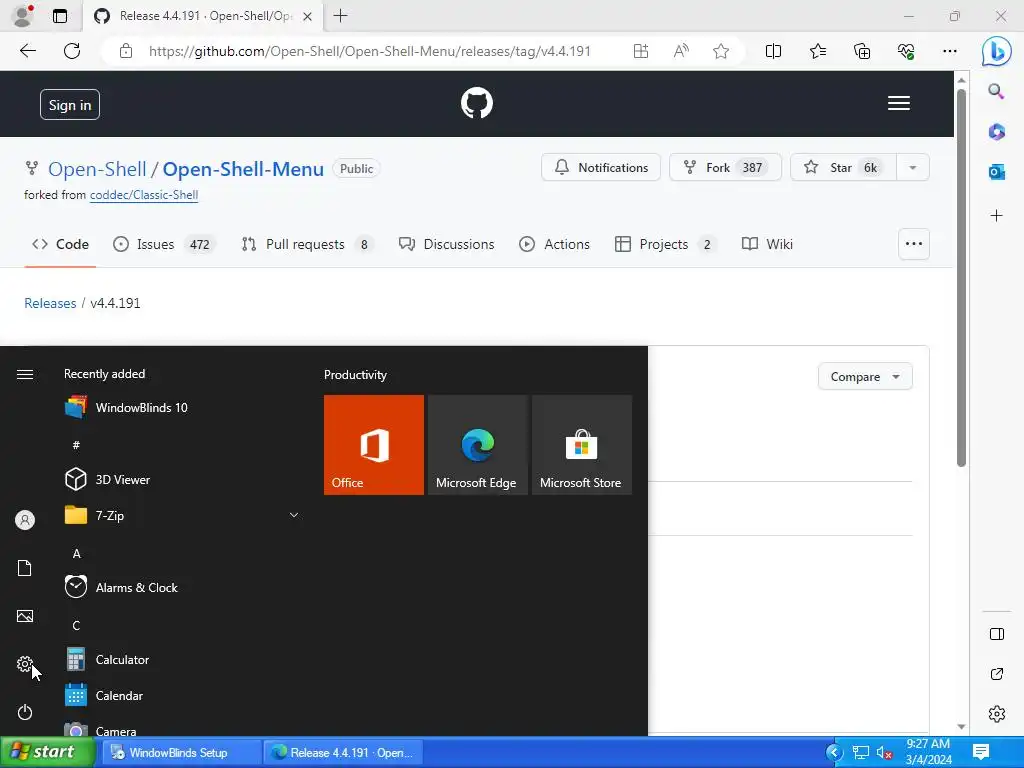
Task: Open Outlook icon in Edge sidebar
Action: click(x=997, y=172)
